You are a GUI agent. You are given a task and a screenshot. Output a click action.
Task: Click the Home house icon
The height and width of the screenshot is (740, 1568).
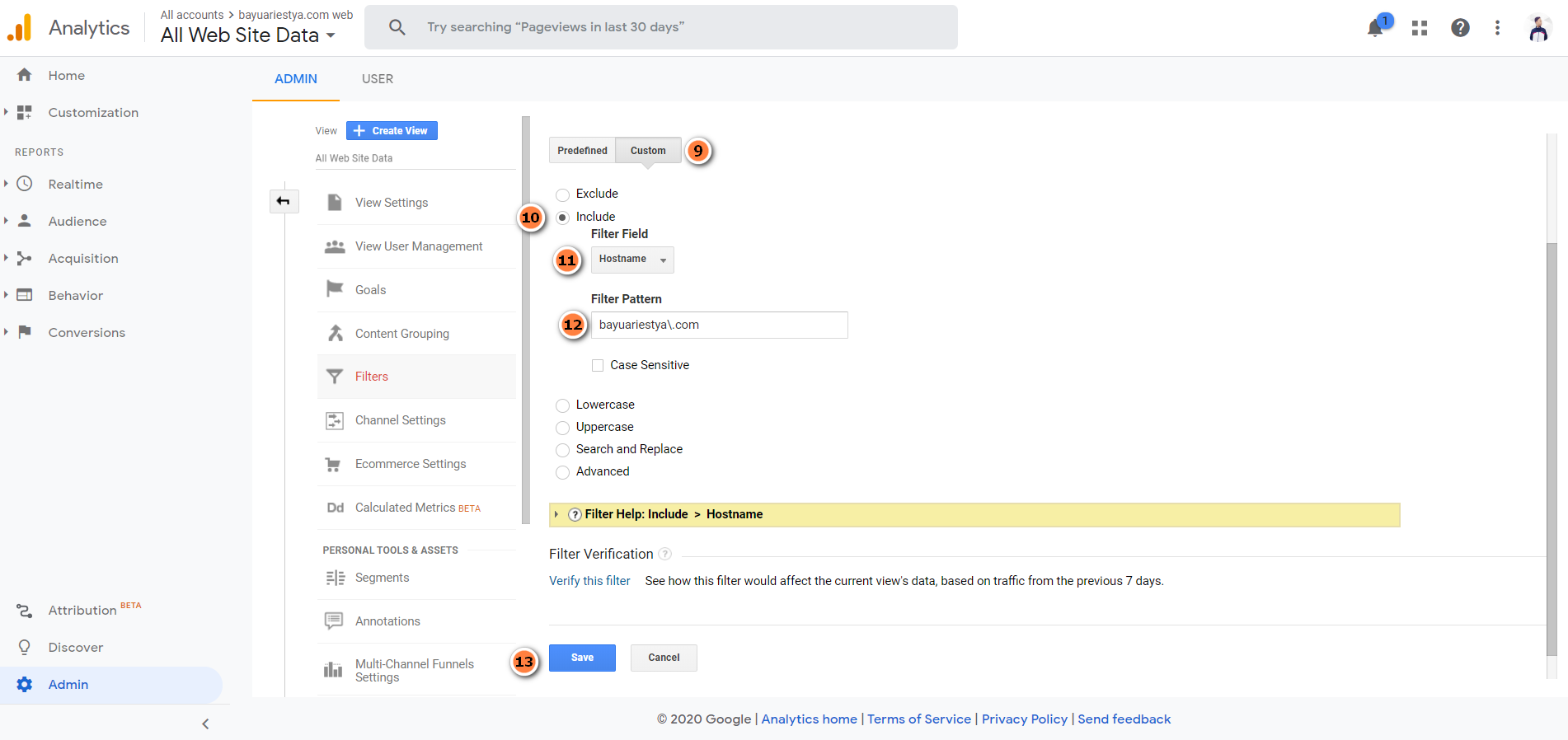click(25, 75)
